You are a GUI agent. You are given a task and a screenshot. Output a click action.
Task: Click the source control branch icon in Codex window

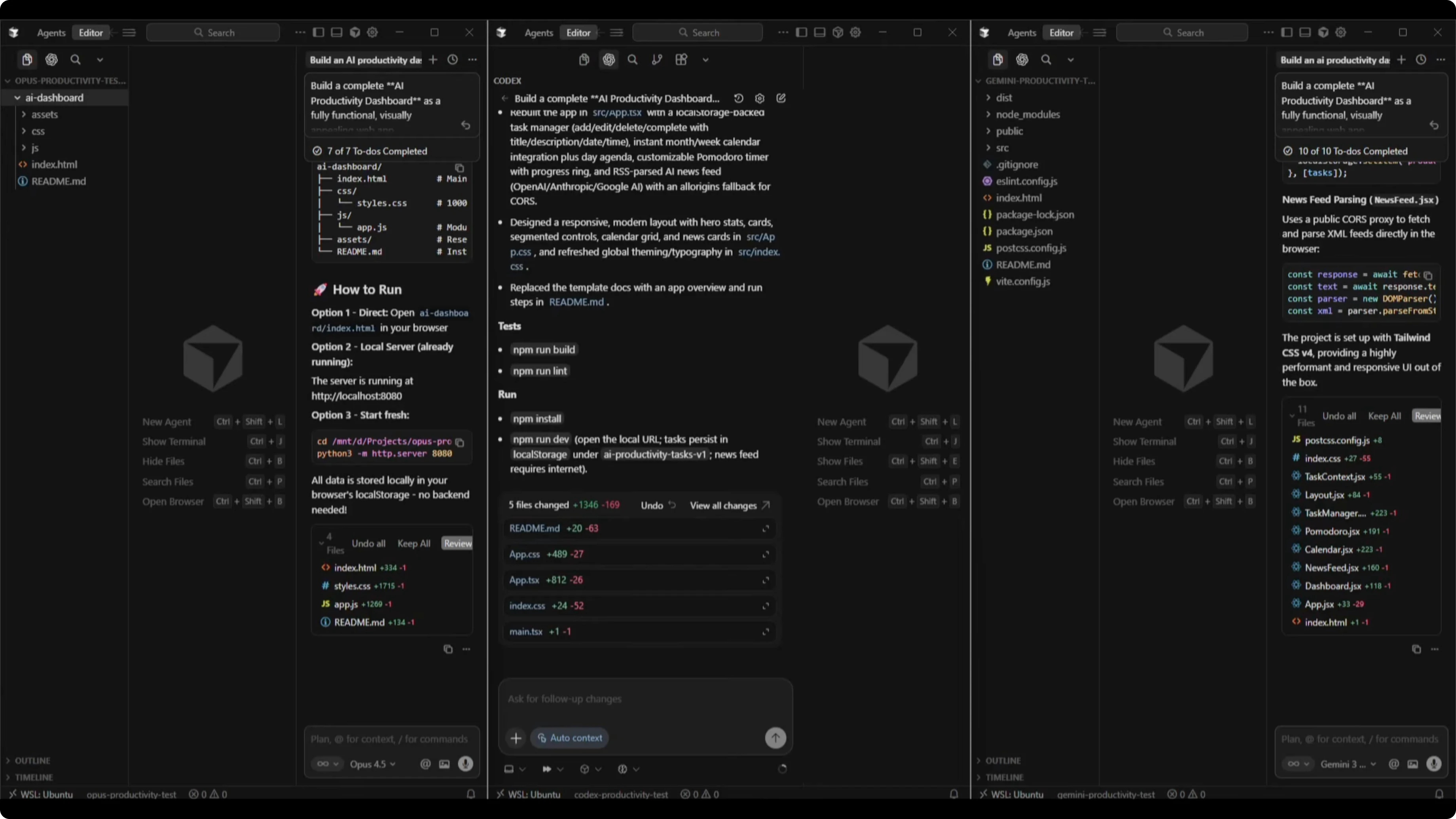tap(656, 59)
